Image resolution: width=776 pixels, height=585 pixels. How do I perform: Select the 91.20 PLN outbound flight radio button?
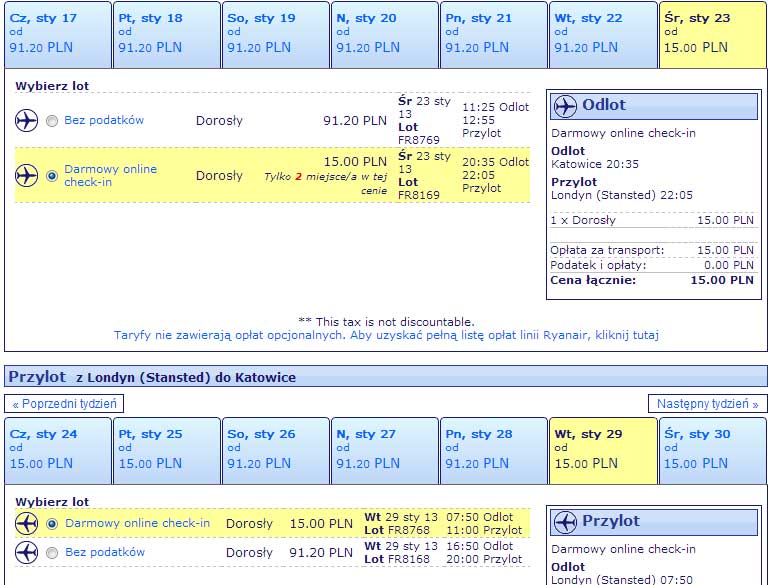pos(52,121)
